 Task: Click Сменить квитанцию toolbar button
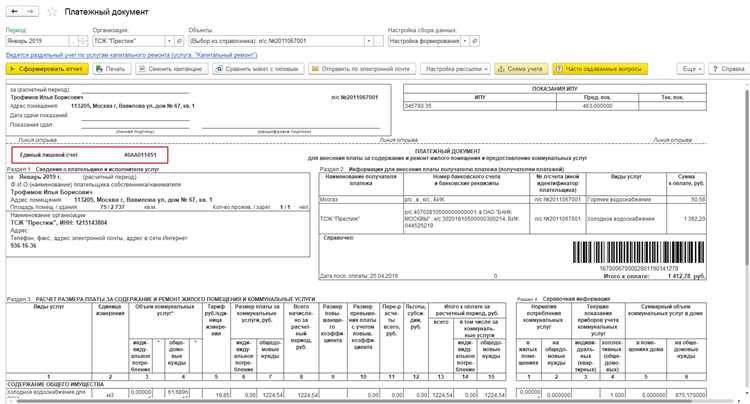[170, 68]
